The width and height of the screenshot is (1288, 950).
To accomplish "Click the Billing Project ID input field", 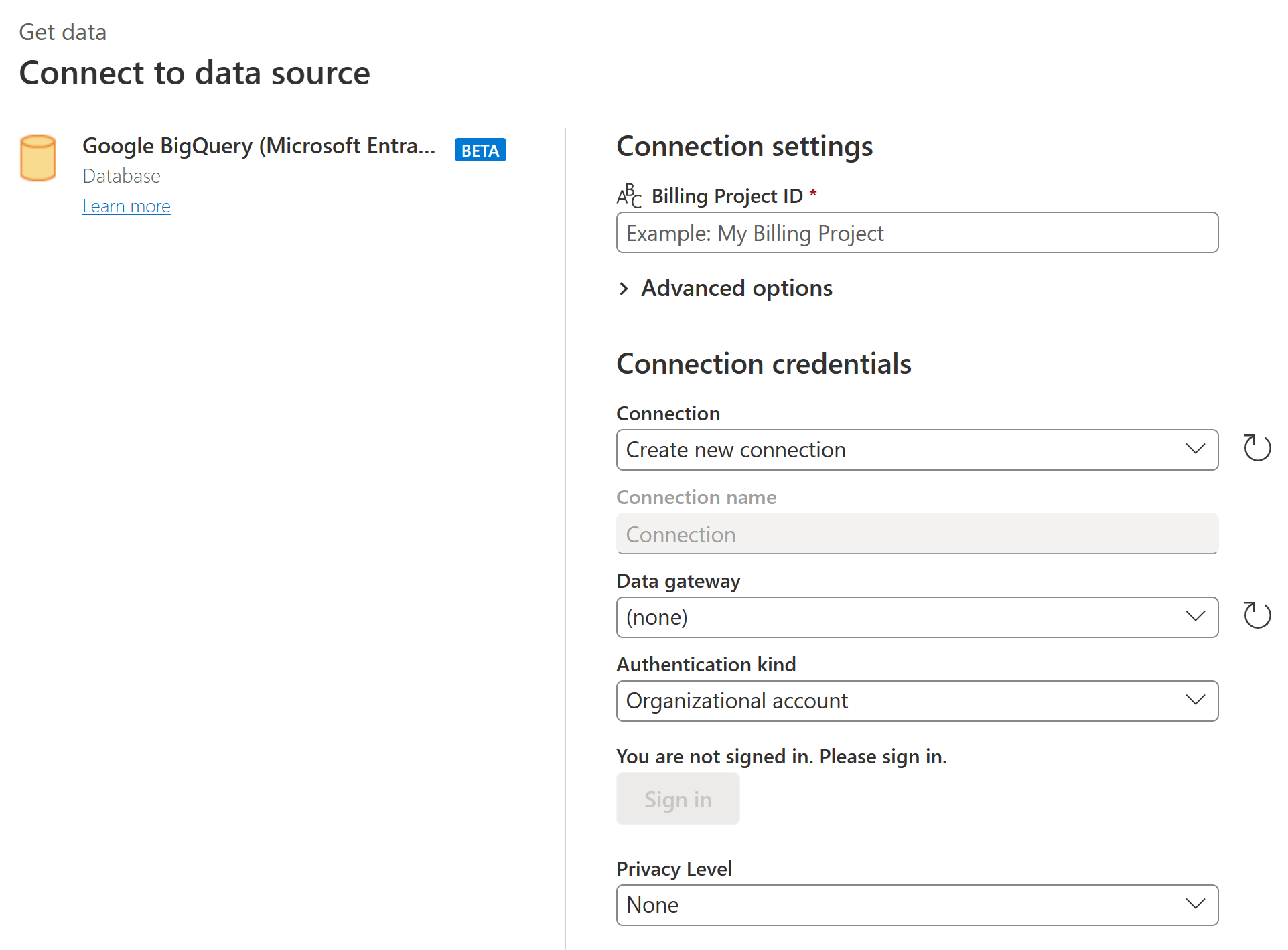I will click(917, 233).
